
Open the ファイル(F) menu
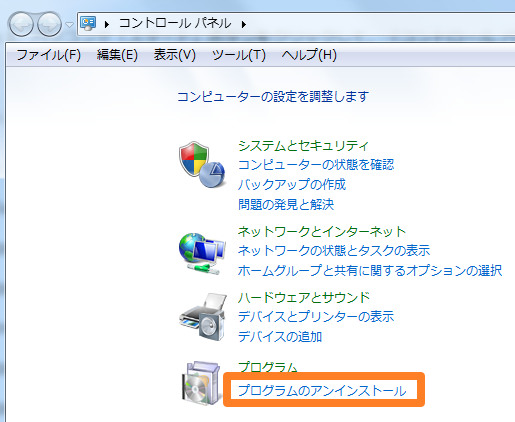pos(49,55)
